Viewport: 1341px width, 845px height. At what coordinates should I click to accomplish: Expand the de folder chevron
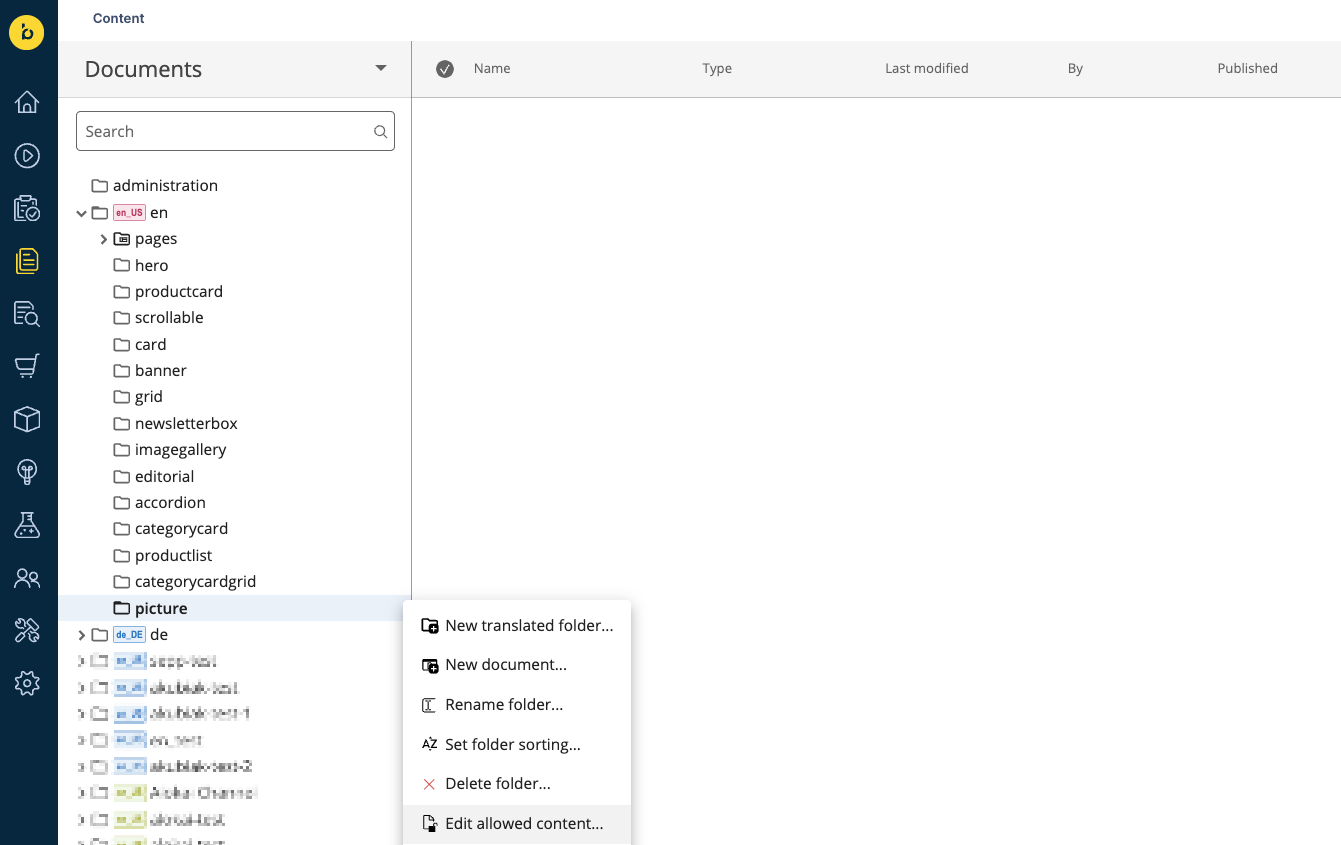coord(82,635)
